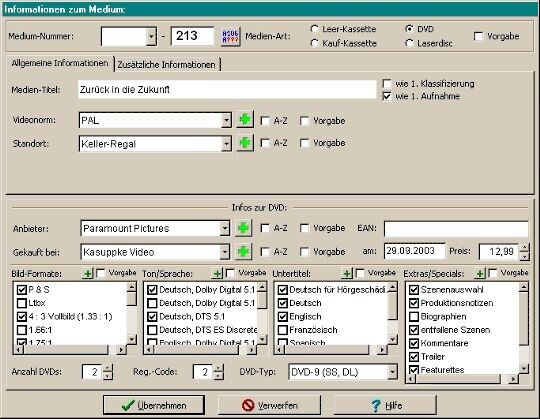Screen dimensions: 540x419
Task: Open the Videonorm dropdown
Action: (226, 121)
